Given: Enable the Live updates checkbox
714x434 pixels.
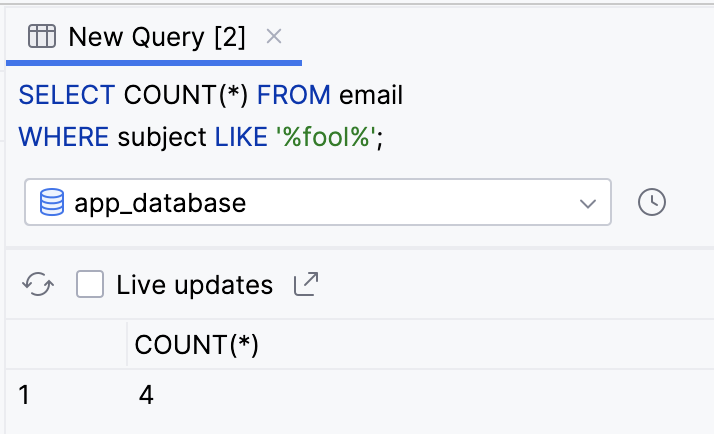Looking at the screenshot, I should (90, 285).
